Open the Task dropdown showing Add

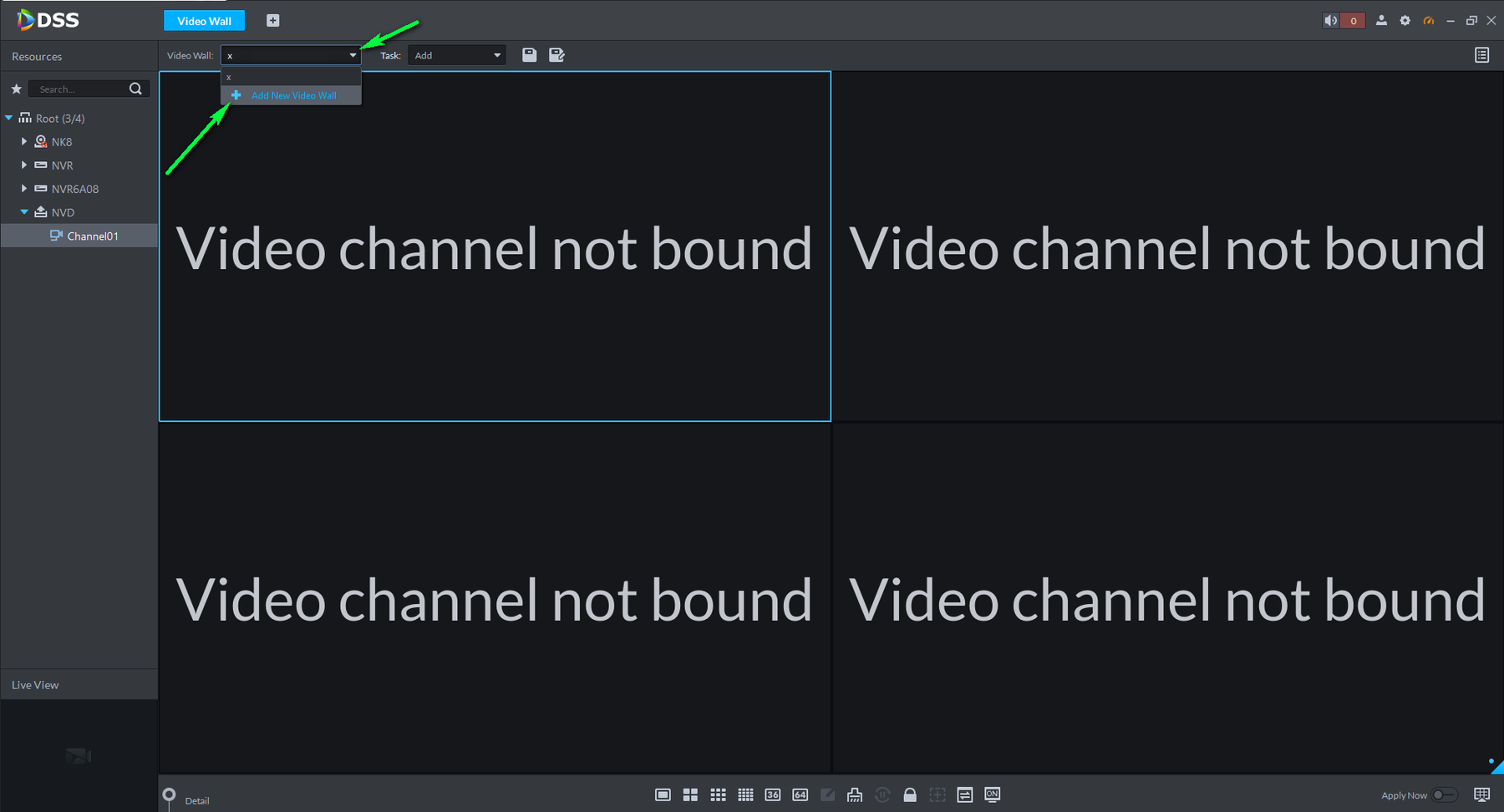point(456,55)
